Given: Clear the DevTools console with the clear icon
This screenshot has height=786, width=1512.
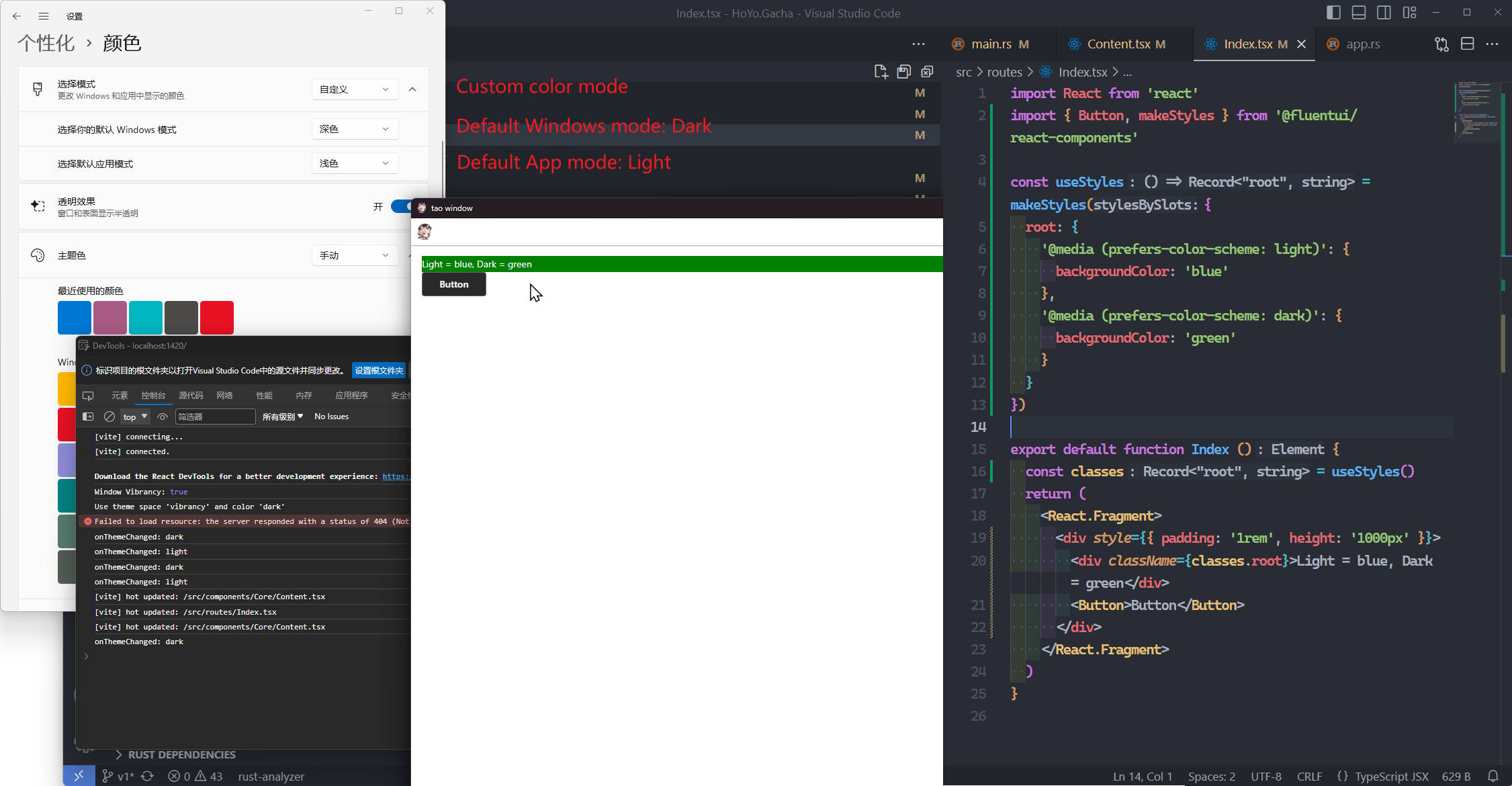Looking at the screenshot, I should [109, 417].
